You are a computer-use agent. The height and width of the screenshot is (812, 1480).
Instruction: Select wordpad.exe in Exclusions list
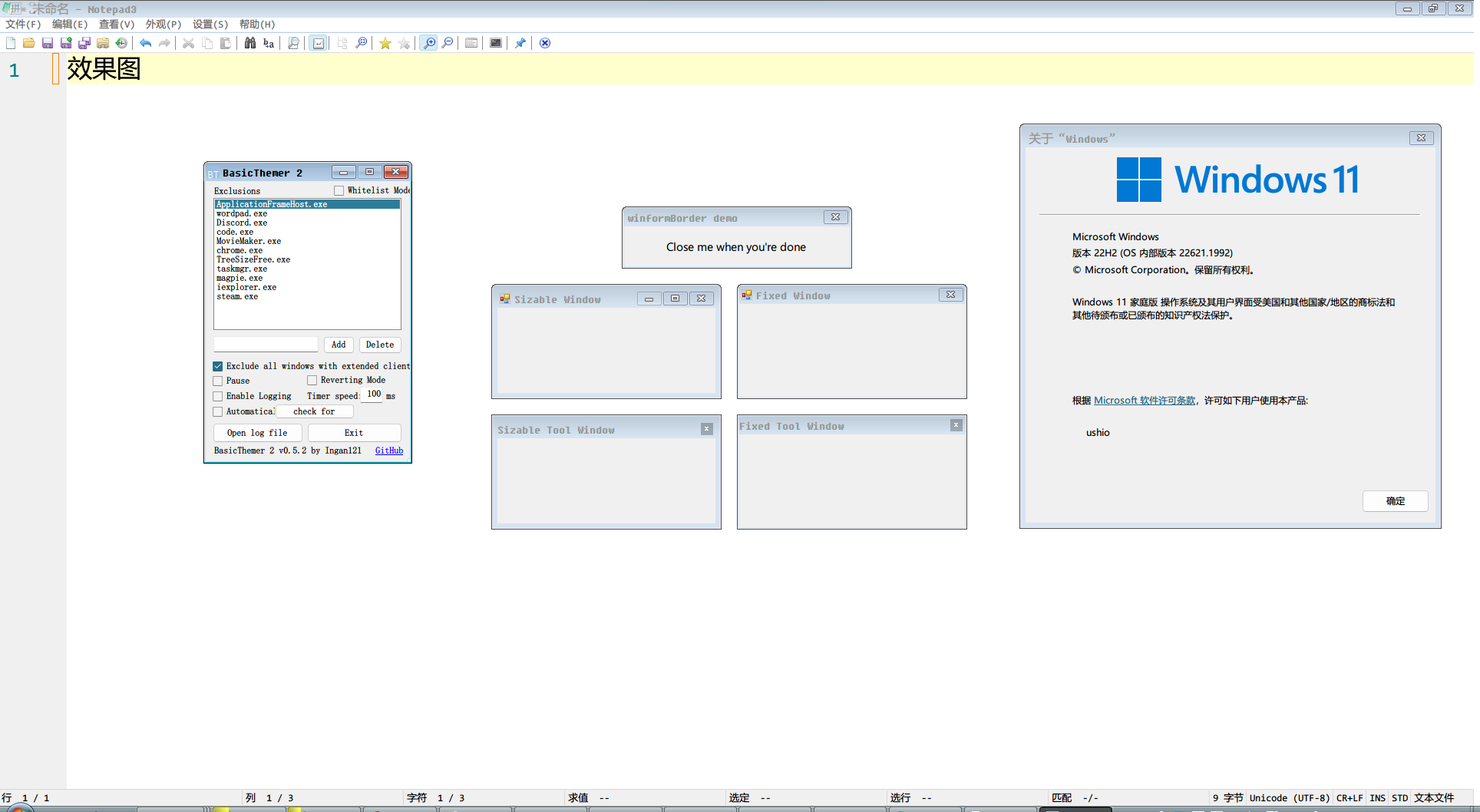307,213
